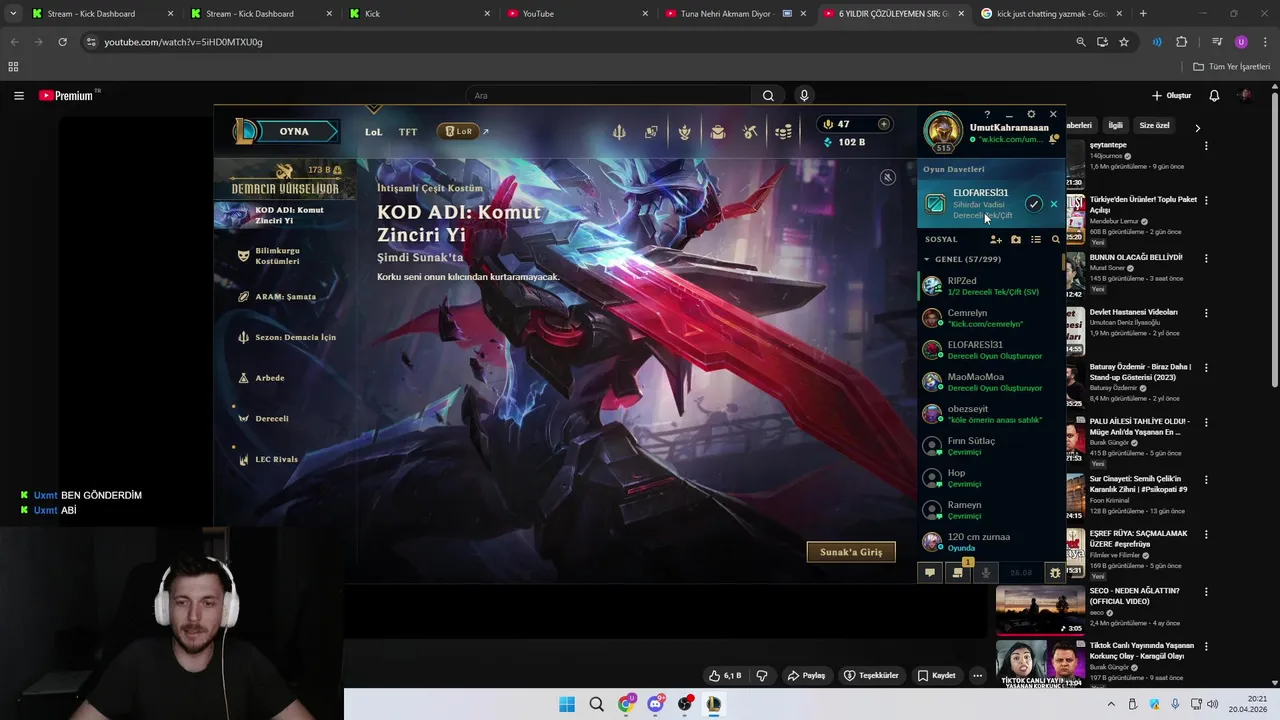Click the YouTube search magnifier button

point(768,96)
